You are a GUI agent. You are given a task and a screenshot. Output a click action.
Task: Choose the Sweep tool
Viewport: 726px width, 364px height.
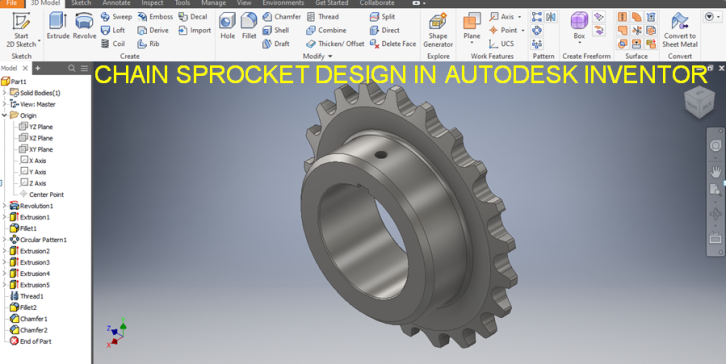[x=117, y=17]
